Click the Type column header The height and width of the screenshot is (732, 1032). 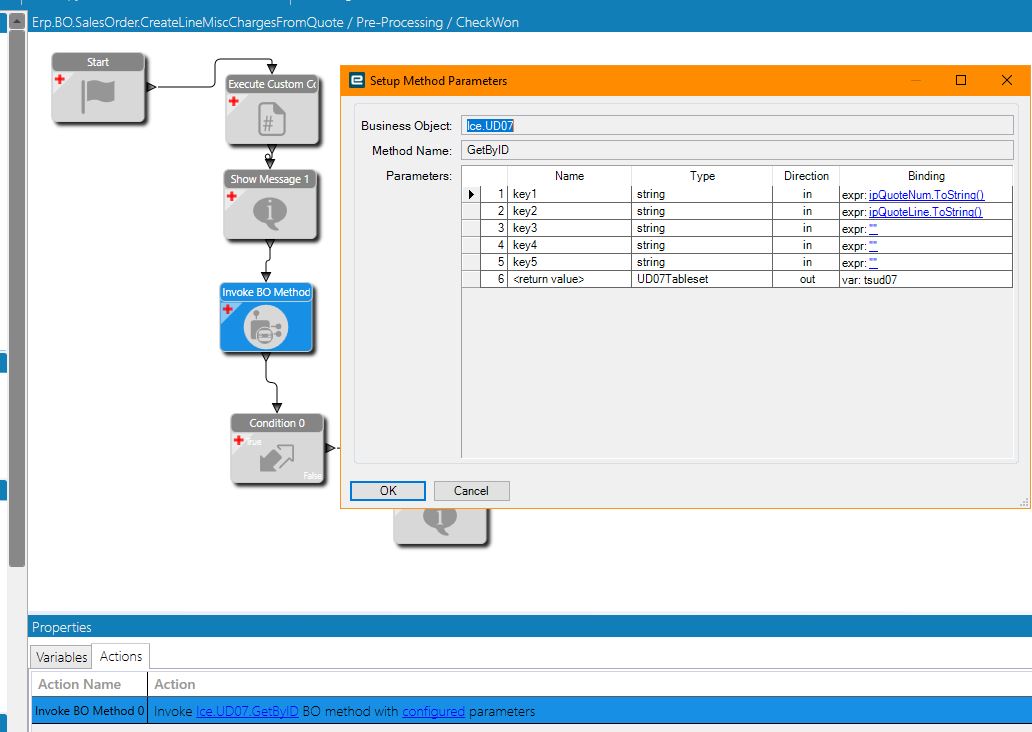(702, 176)
